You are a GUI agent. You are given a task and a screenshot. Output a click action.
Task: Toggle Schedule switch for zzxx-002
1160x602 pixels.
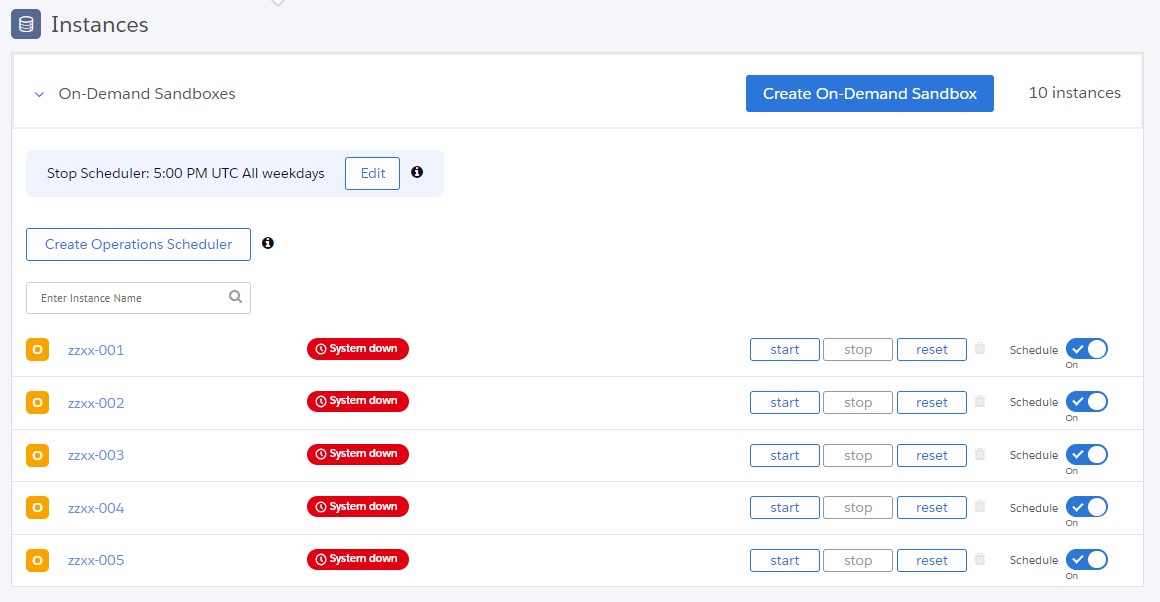[x=1087, y=402]
